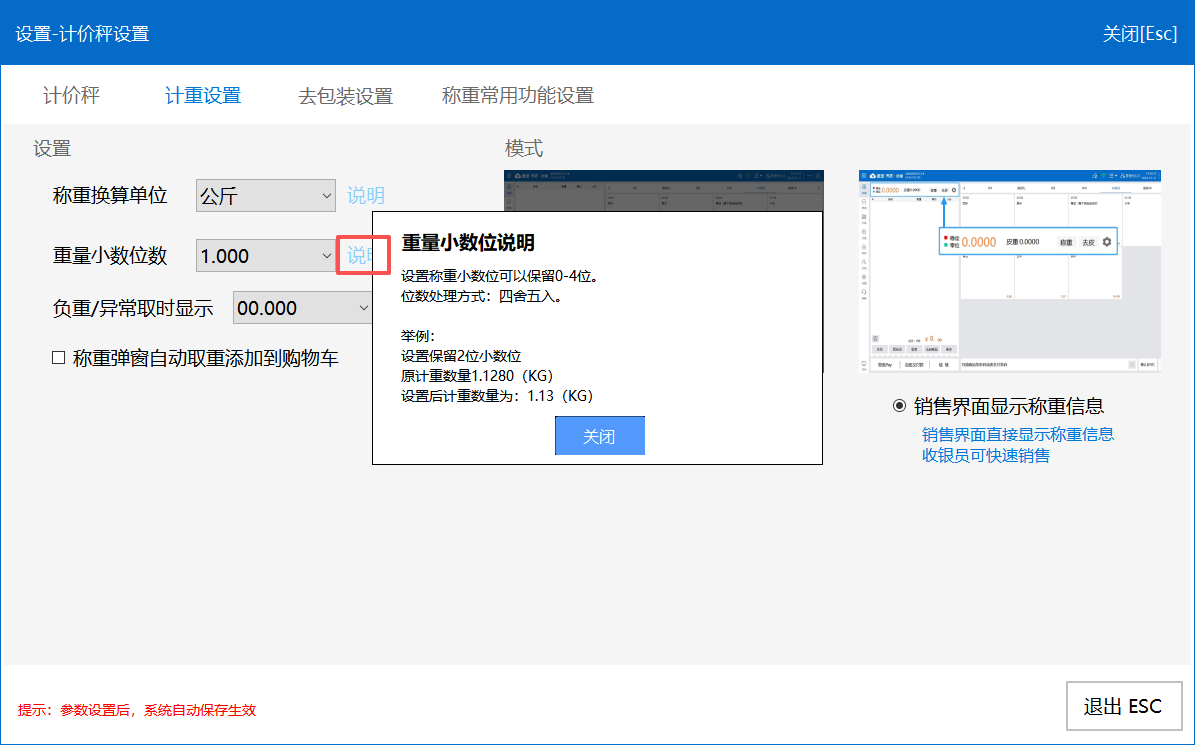Screen dimensions: 1195x745
Task: Click the blue 关闭 button in the popup
Action: [599, 437]
